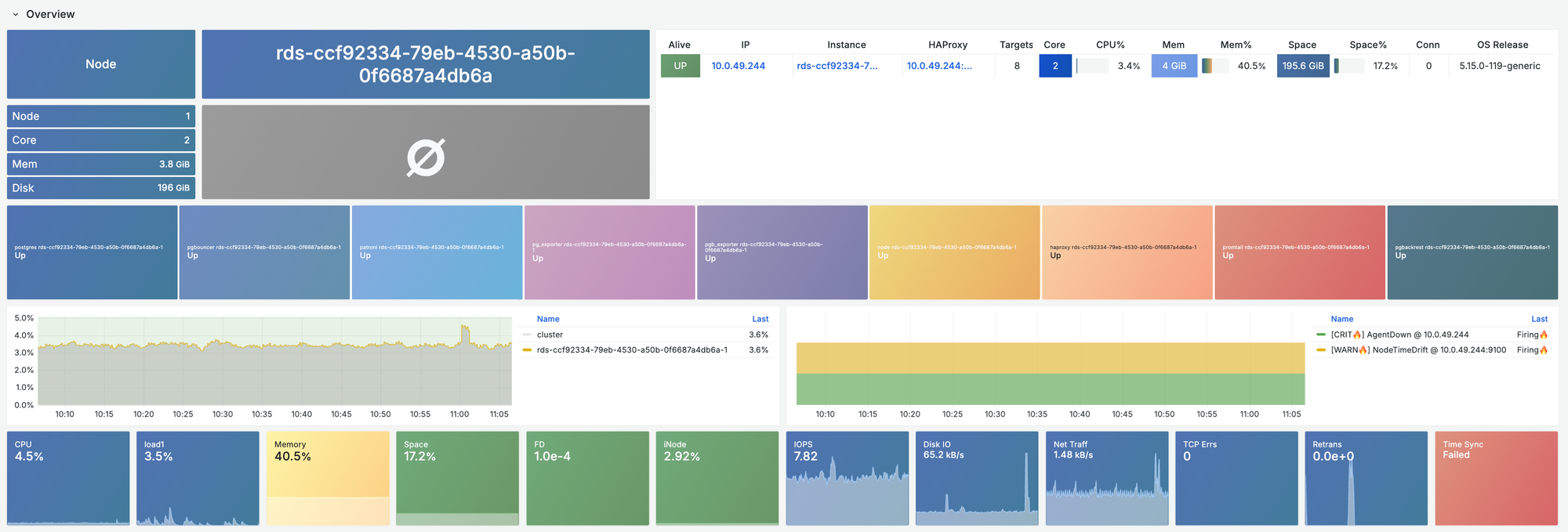Toggle the rds-ccf92334 series in the CPU legend

(x=631, y=350)
